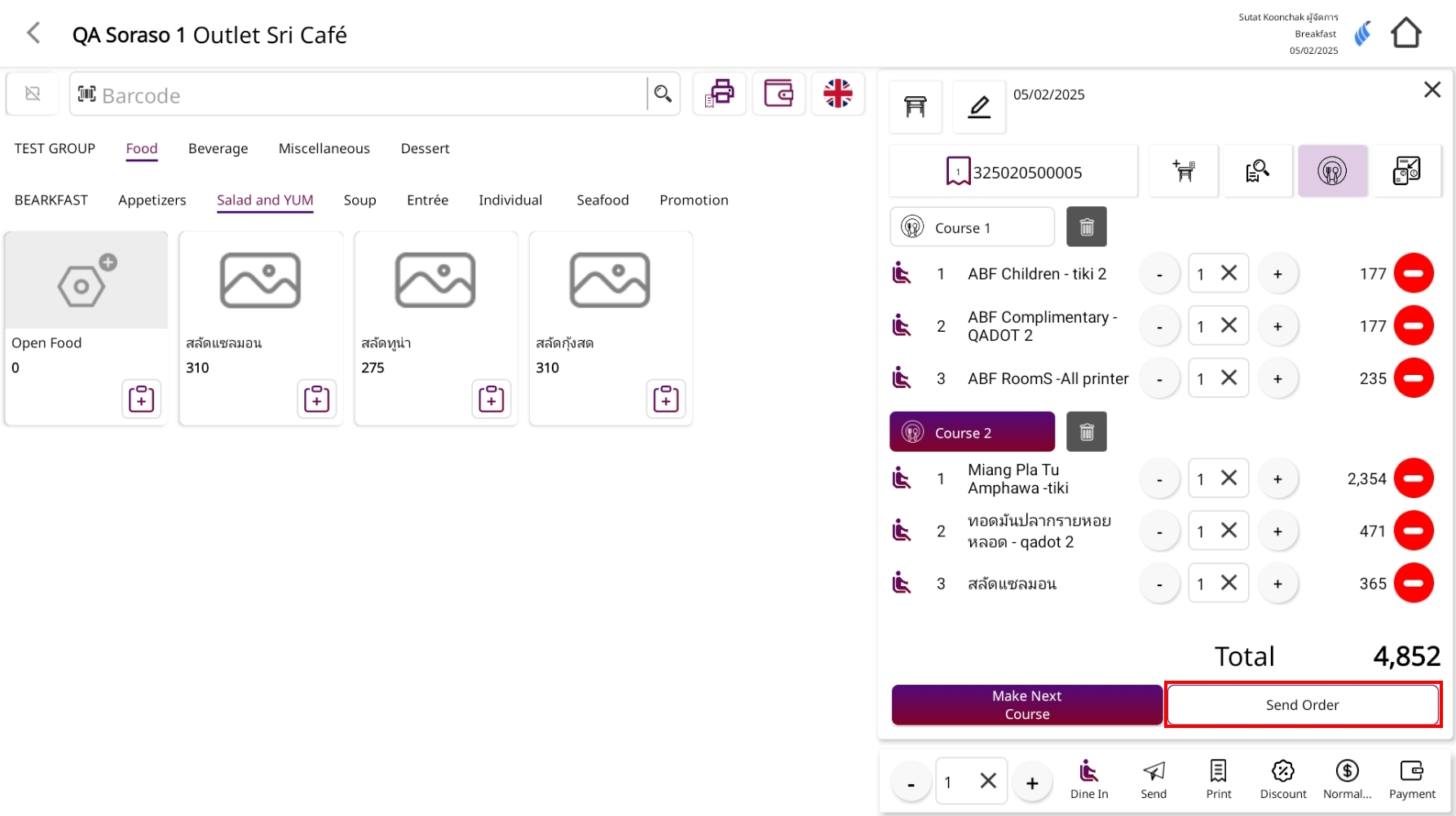
Task: Switch language using the UK flag icon
Action: 837,94
